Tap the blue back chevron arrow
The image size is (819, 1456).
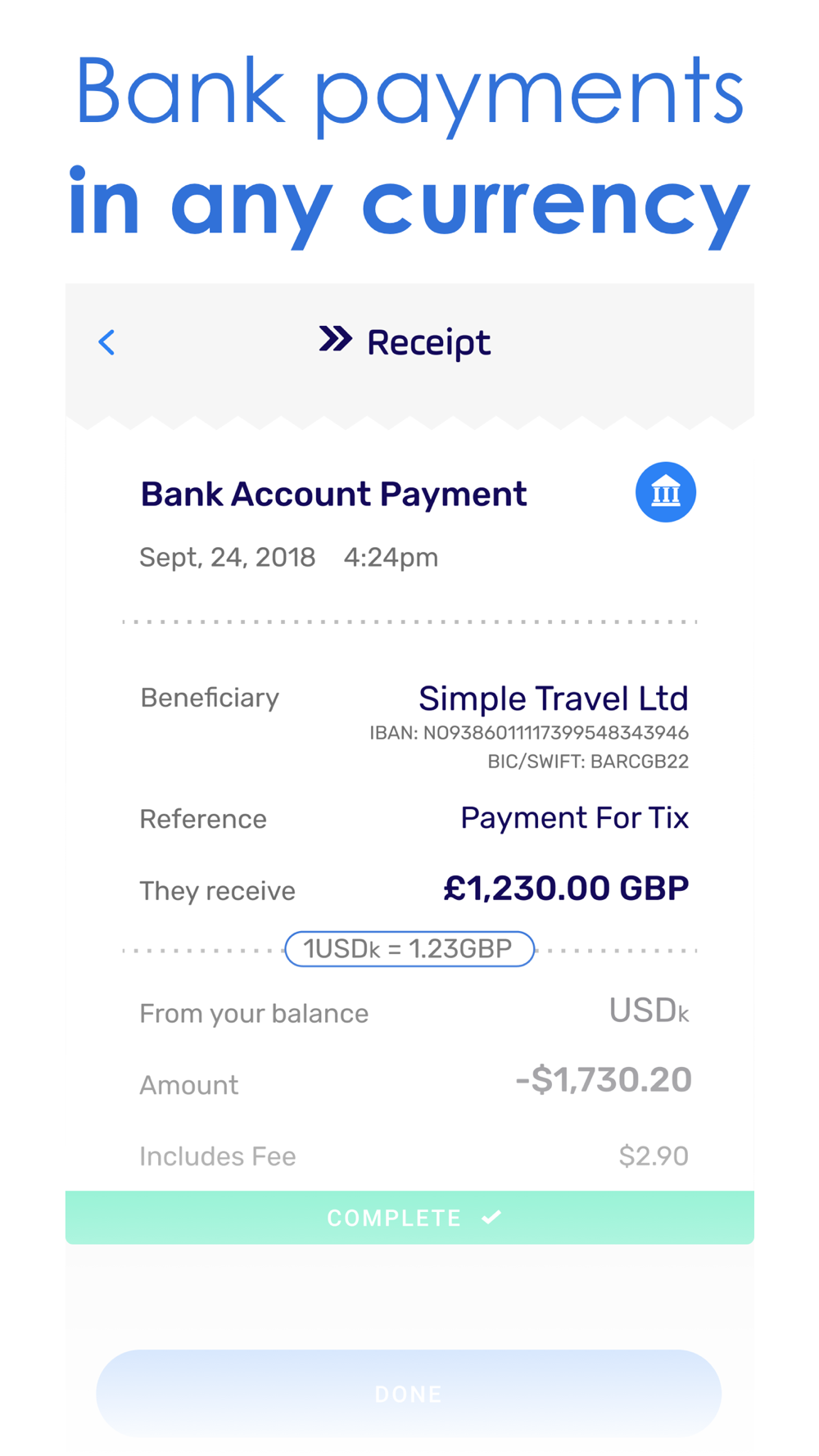click(x=106, y=342)
